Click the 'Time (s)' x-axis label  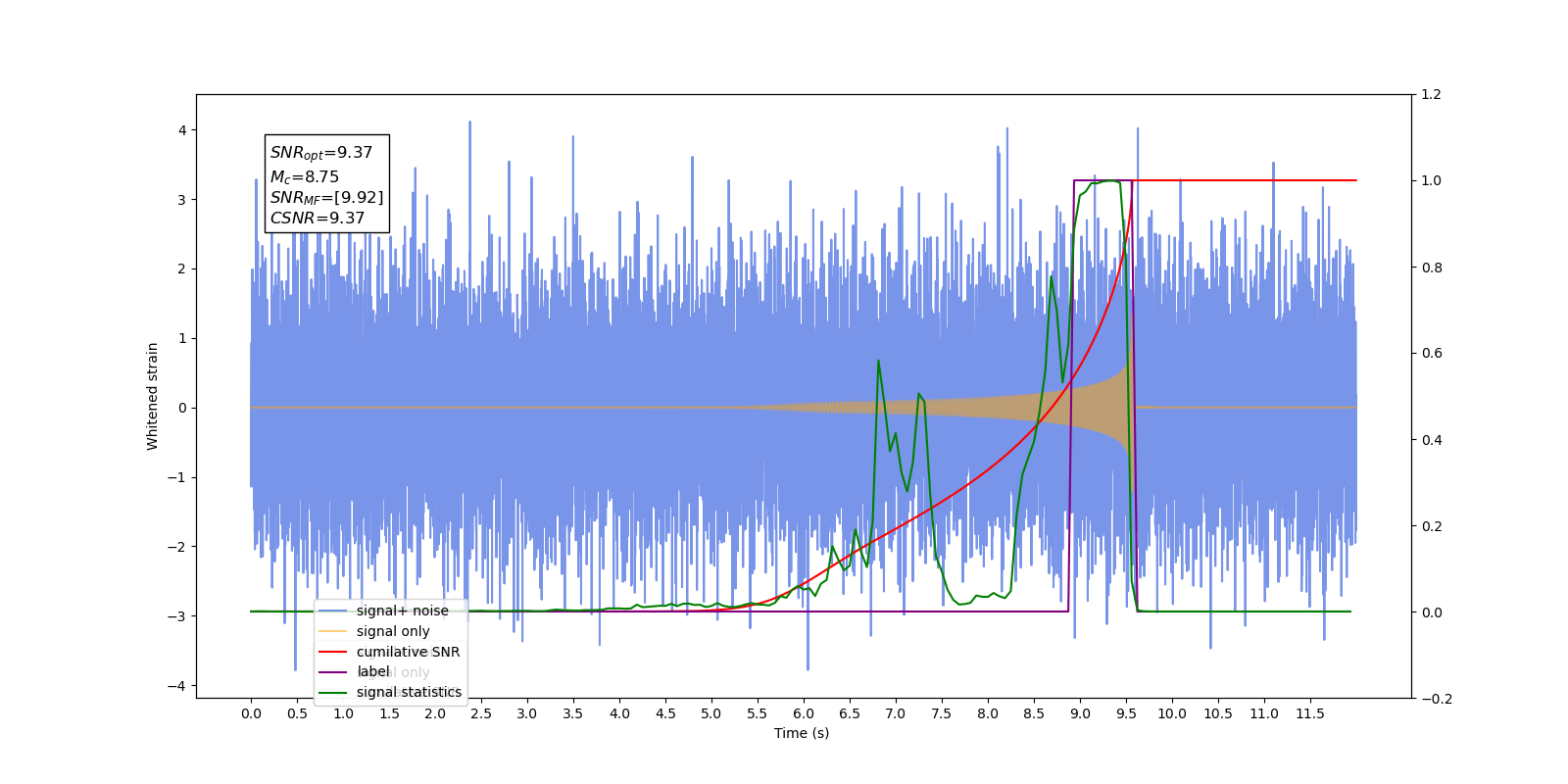coord(802,733)
